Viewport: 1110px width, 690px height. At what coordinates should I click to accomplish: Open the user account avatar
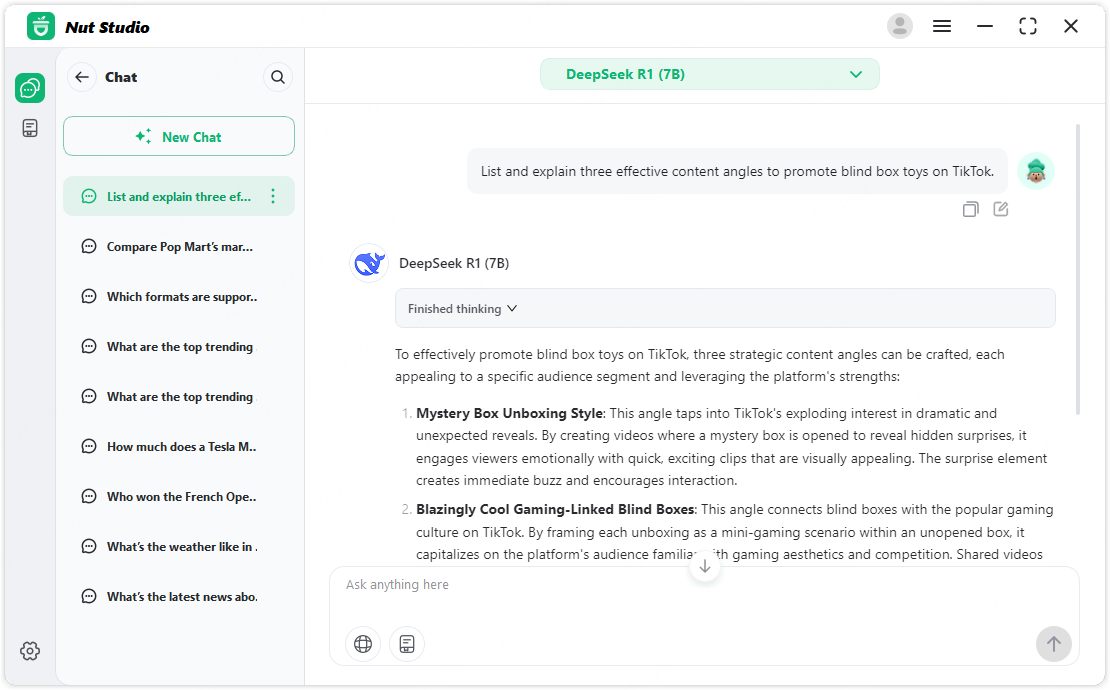900,26
